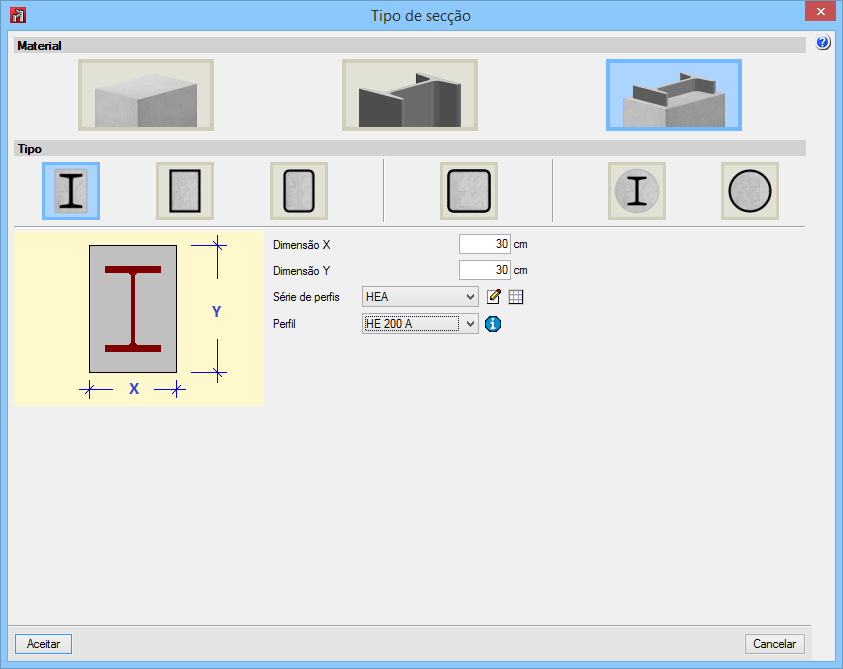Click the Dimensão X input field

485,244
